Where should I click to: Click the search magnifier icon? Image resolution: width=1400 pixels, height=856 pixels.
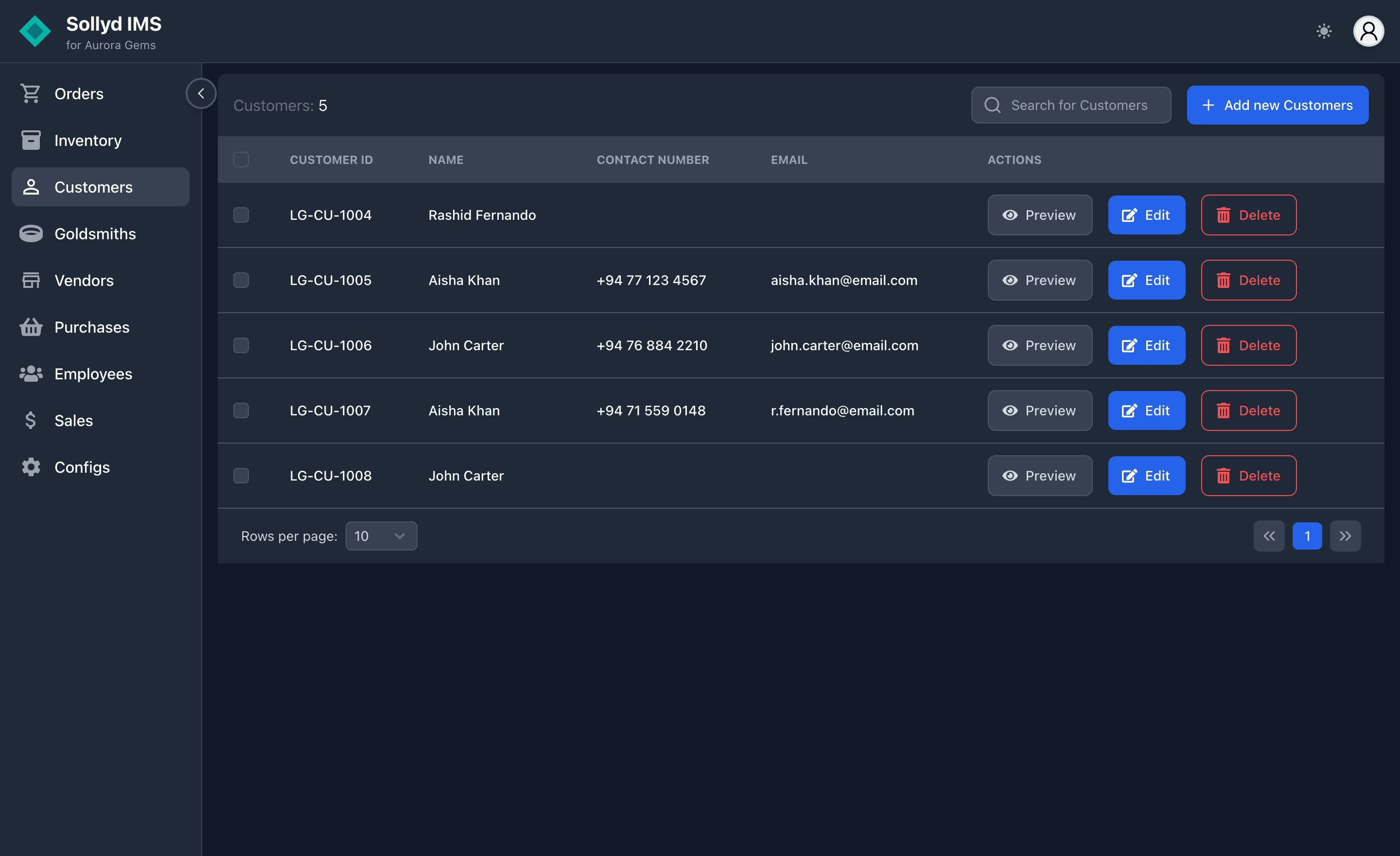tap(992, 105)
